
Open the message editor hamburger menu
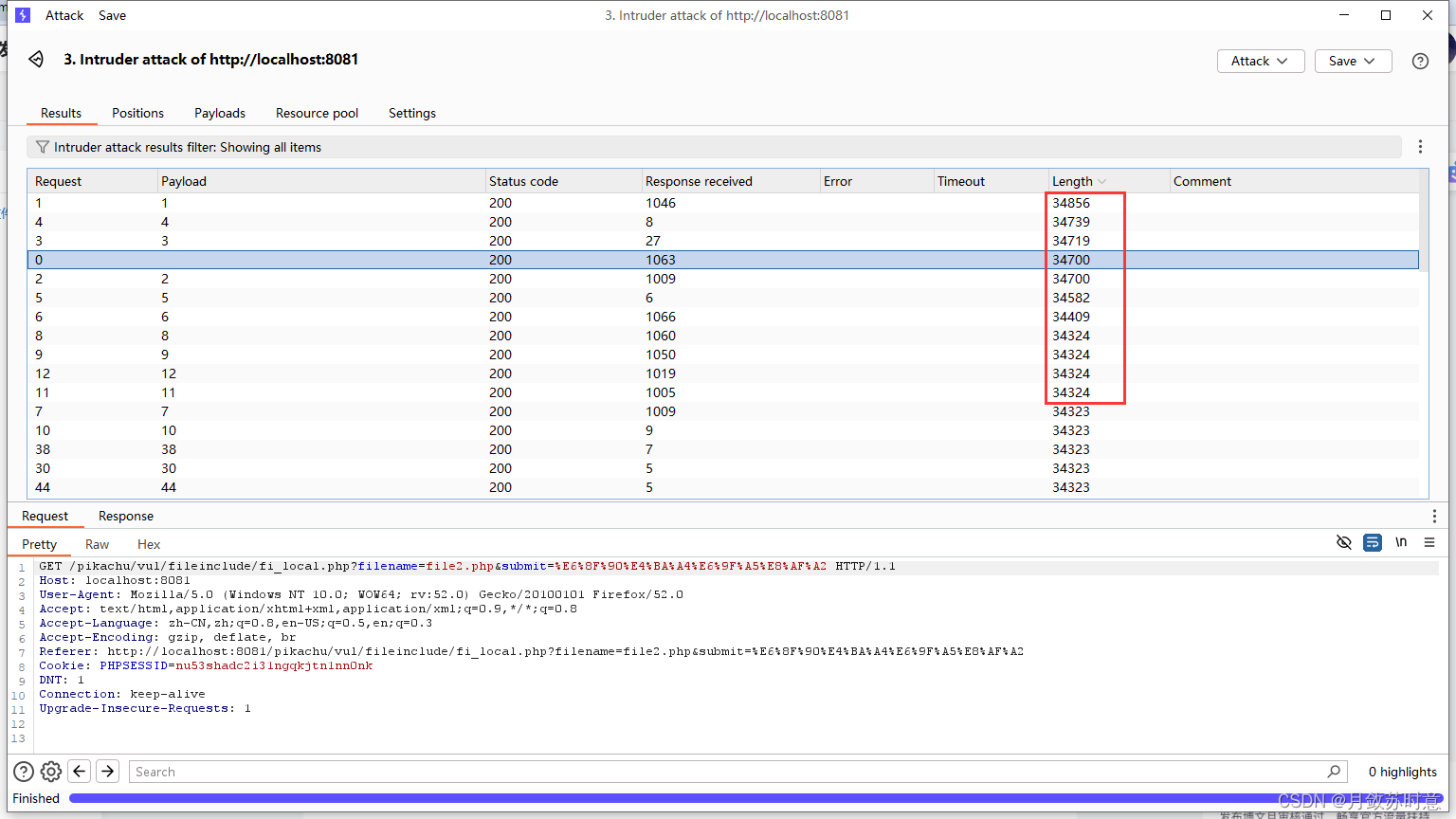point(1429,542)
